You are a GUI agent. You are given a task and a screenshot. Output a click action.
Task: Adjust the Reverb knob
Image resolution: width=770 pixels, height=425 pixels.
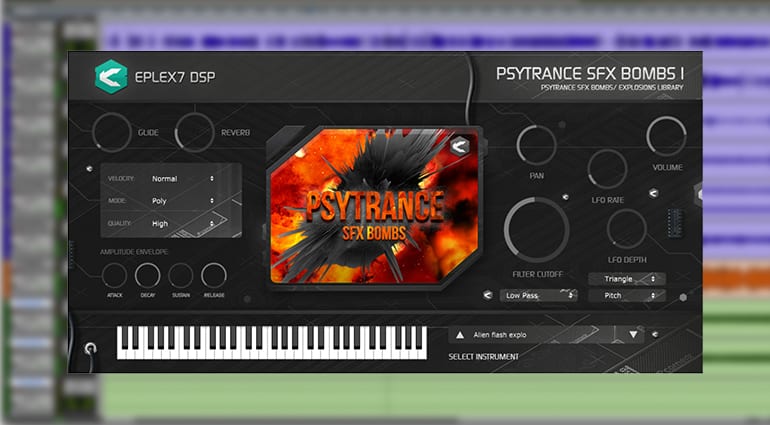(194, 132)
